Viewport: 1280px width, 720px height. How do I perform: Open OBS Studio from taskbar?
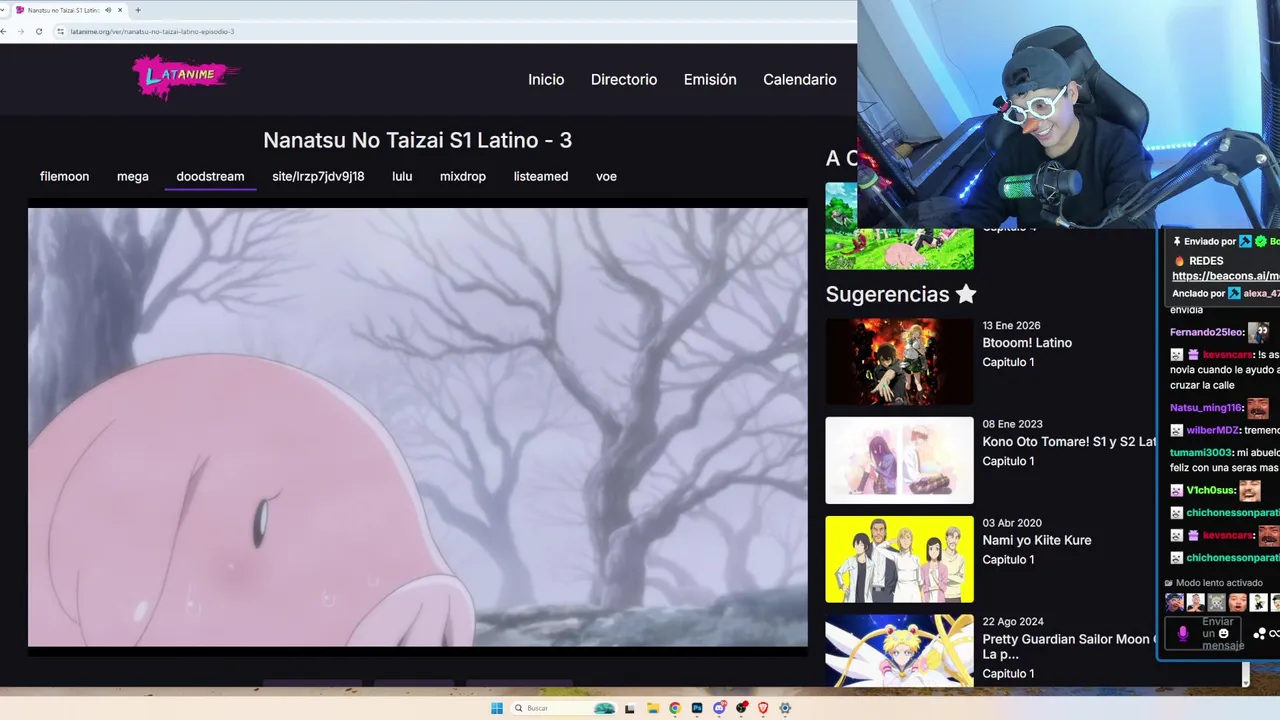coord(741,708)
